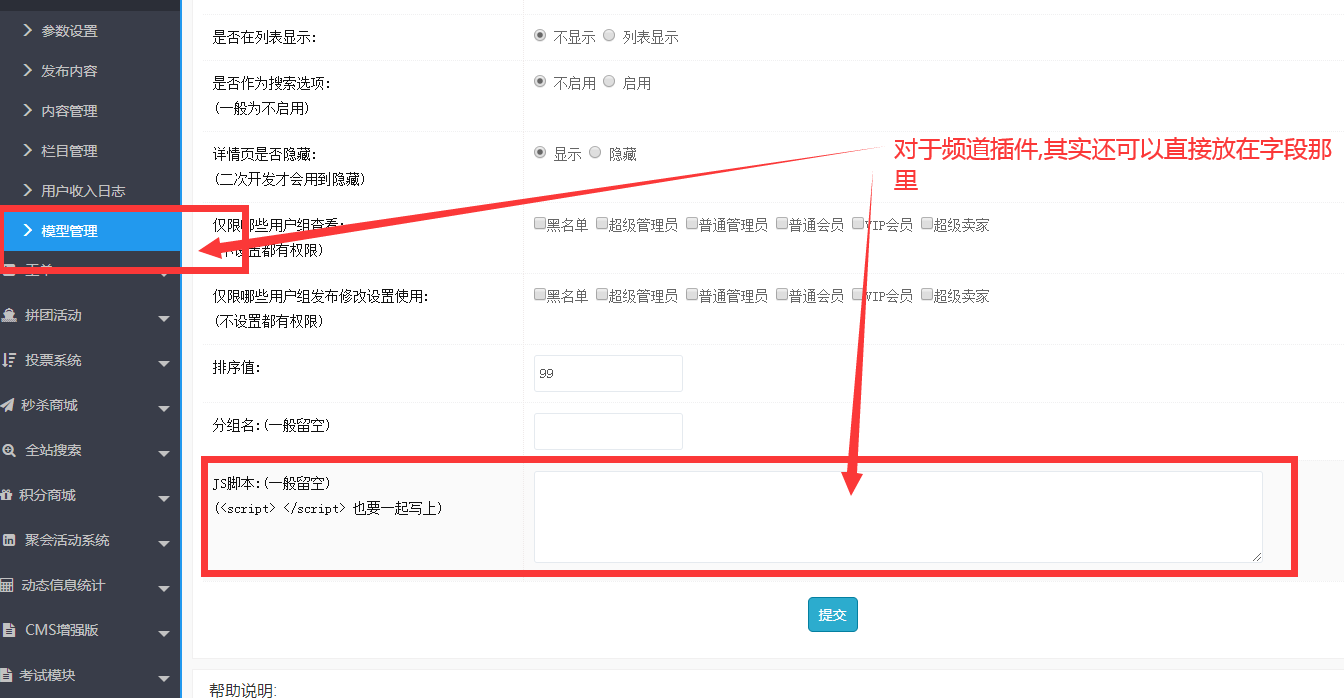Screen dimensions: 1344x698
Task: Click the 提交 submit button
Action: [x=832, y=615]
